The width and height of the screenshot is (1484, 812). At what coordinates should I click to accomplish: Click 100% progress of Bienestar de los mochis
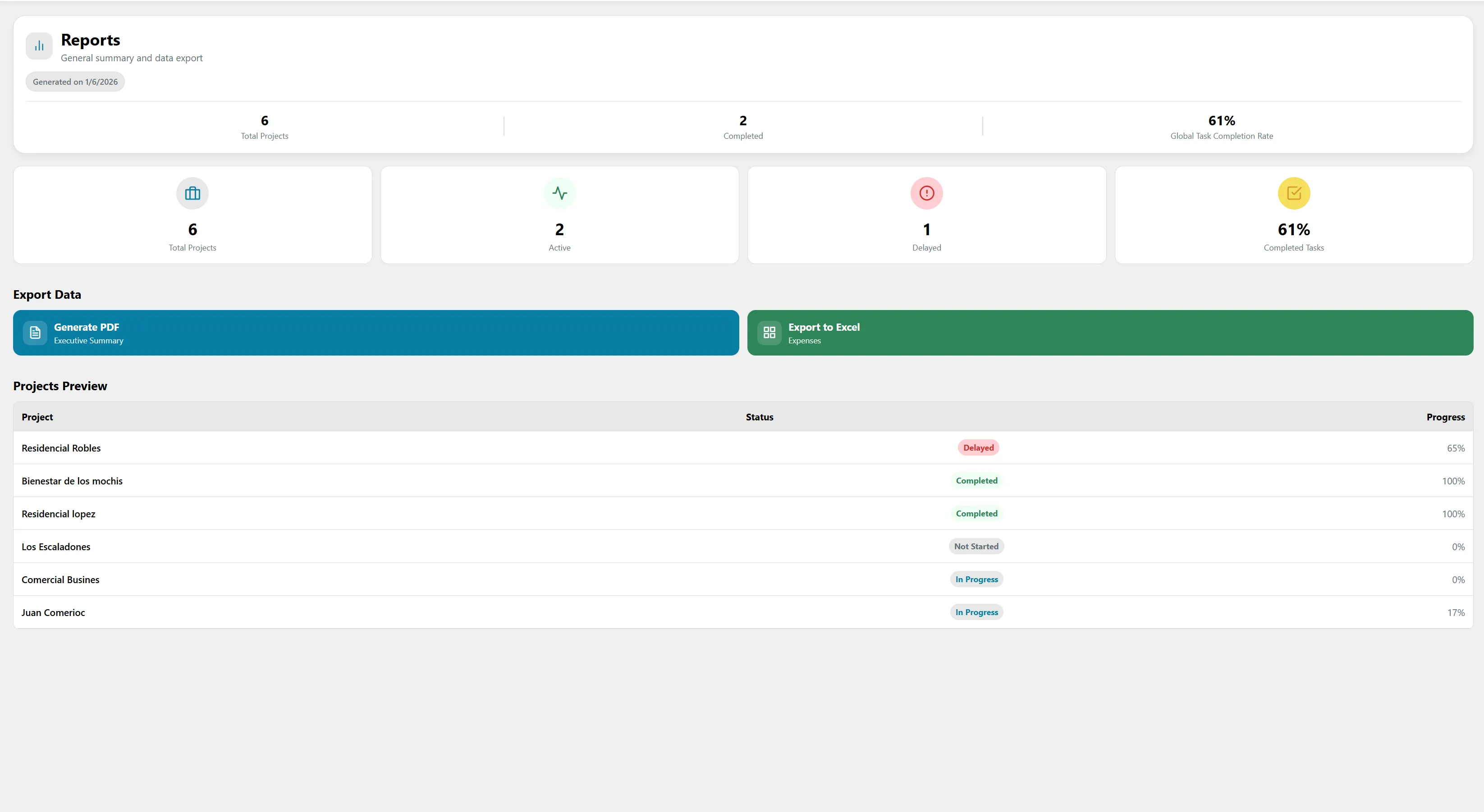1453,481
